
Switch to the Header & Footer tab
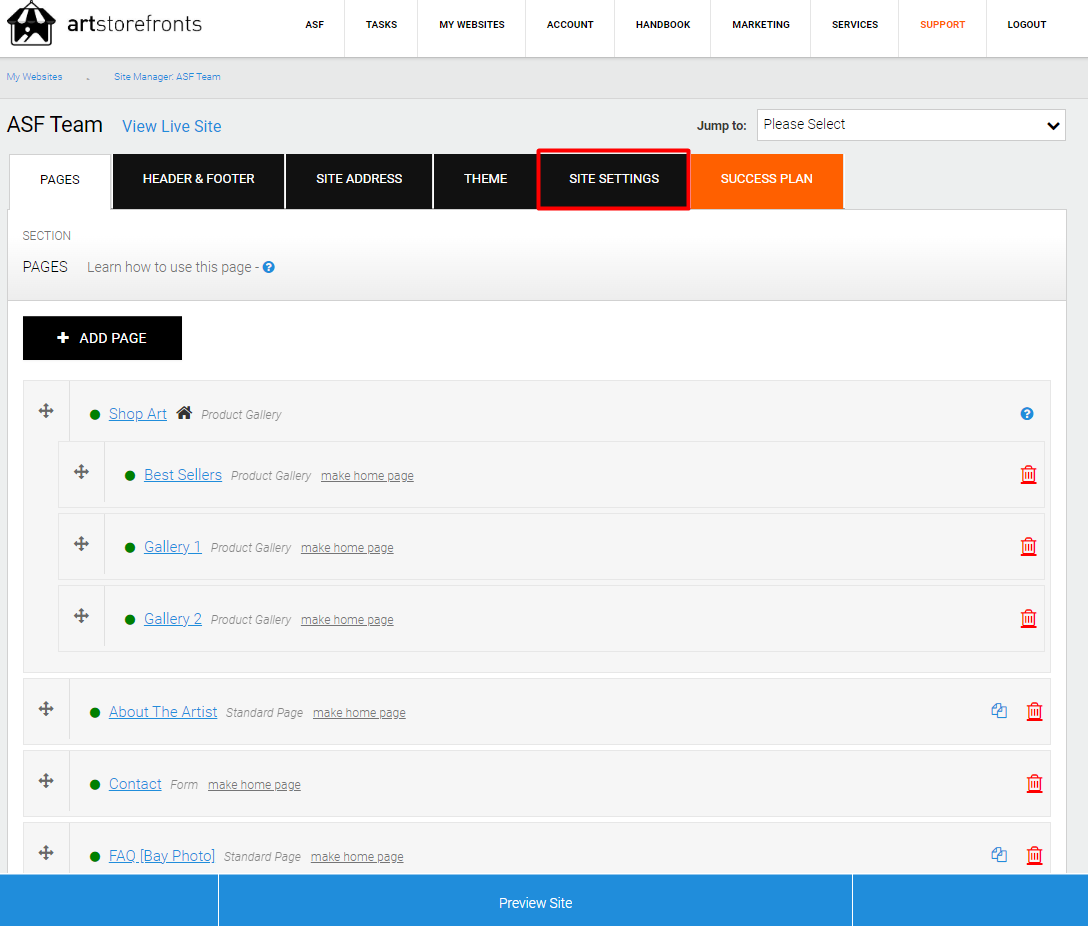click(198, 180)
